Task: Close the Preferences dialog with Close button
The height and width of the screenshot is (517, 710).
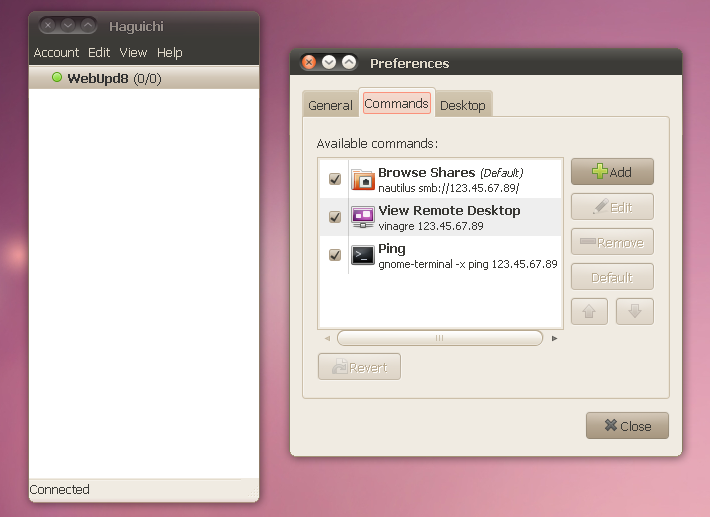Action: tap(627, 426)
